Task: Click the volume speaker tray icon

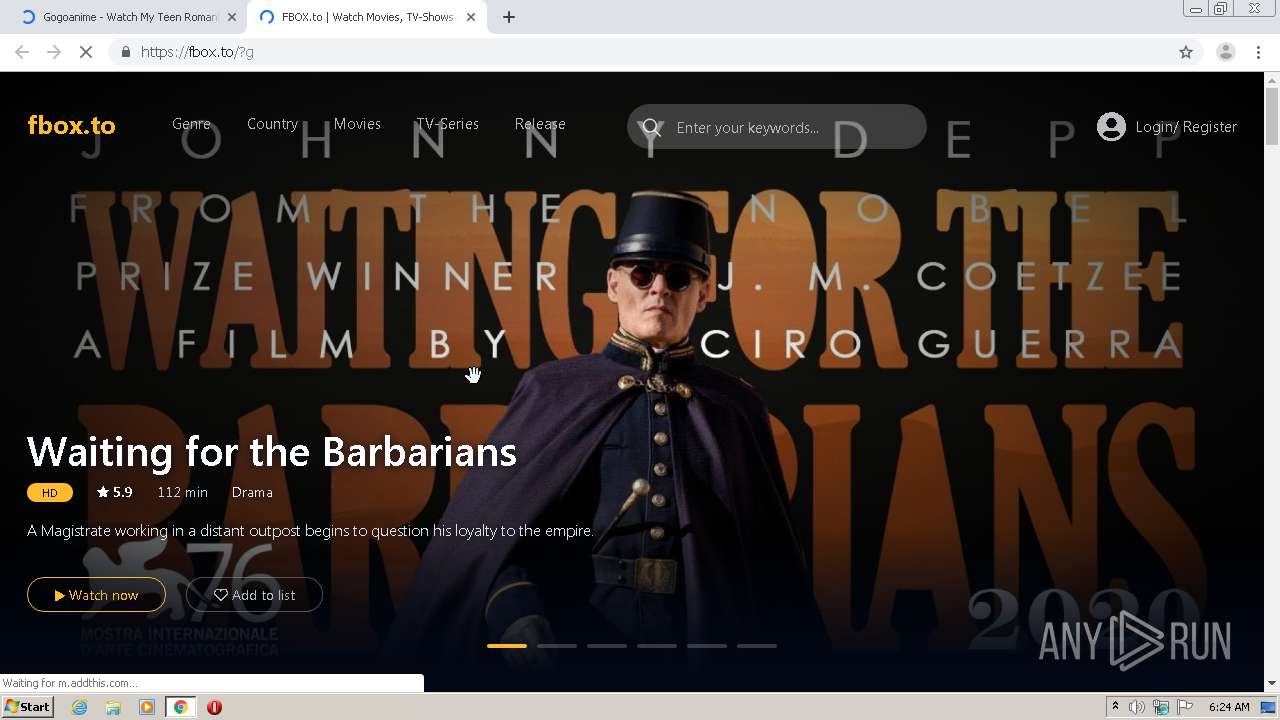Action: point(1137,707)
